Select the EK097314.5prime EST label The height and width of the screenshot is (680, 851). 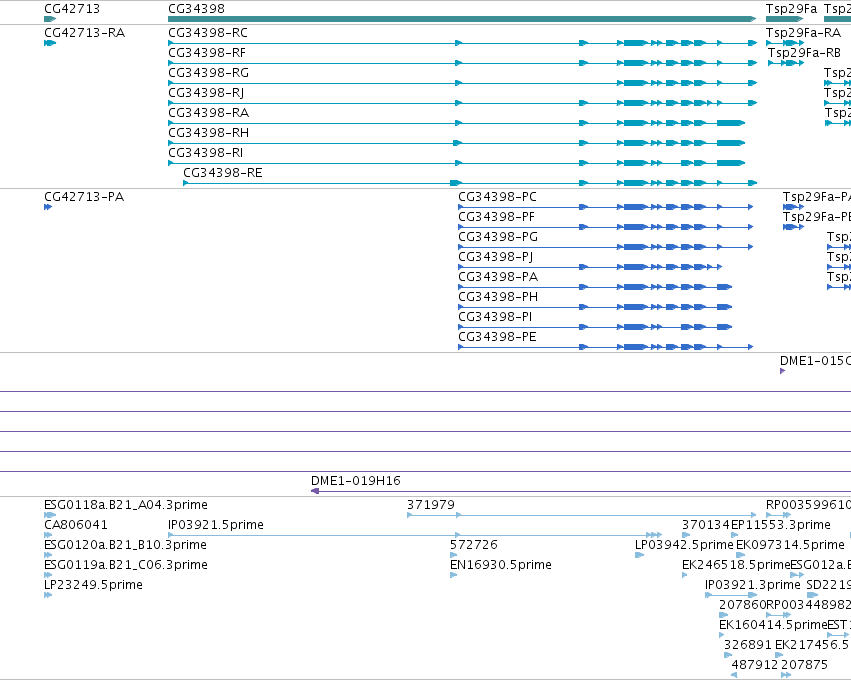click(x=790, y=545)
